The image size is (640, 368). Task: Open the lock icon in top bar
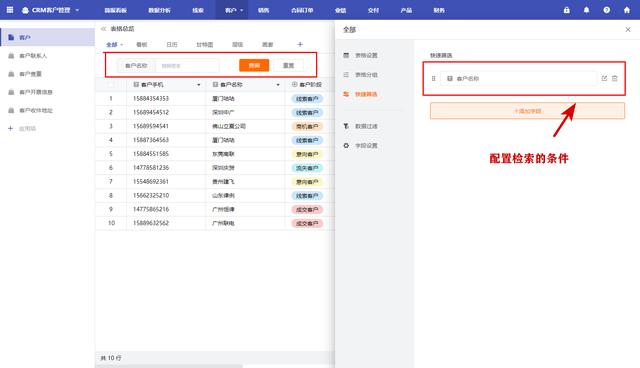(x=567, y=10)
